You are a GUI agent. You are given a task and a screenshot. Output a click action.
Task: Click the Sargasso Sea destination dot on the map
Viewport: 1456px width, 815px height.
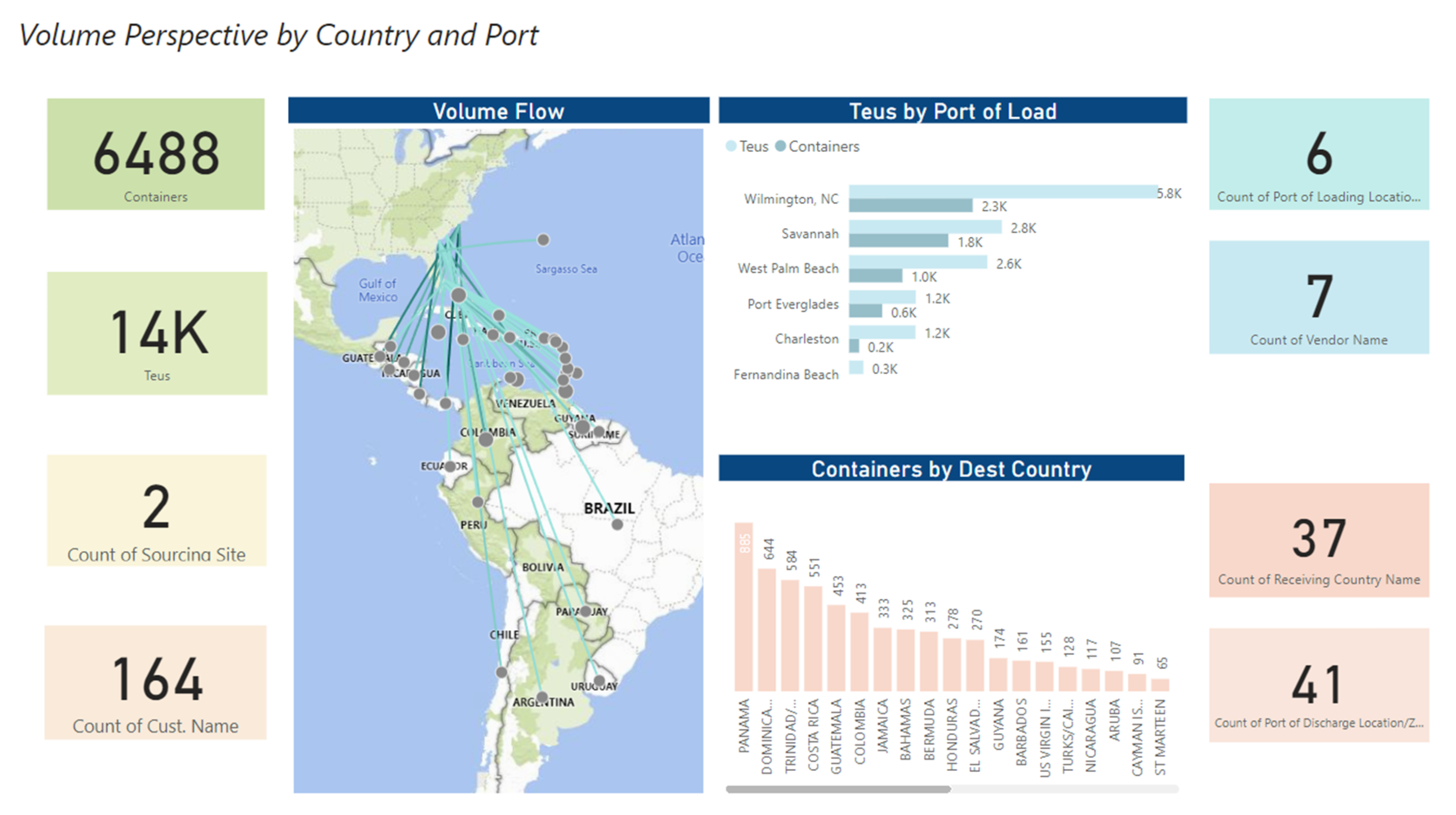click(x=543, y=240)
